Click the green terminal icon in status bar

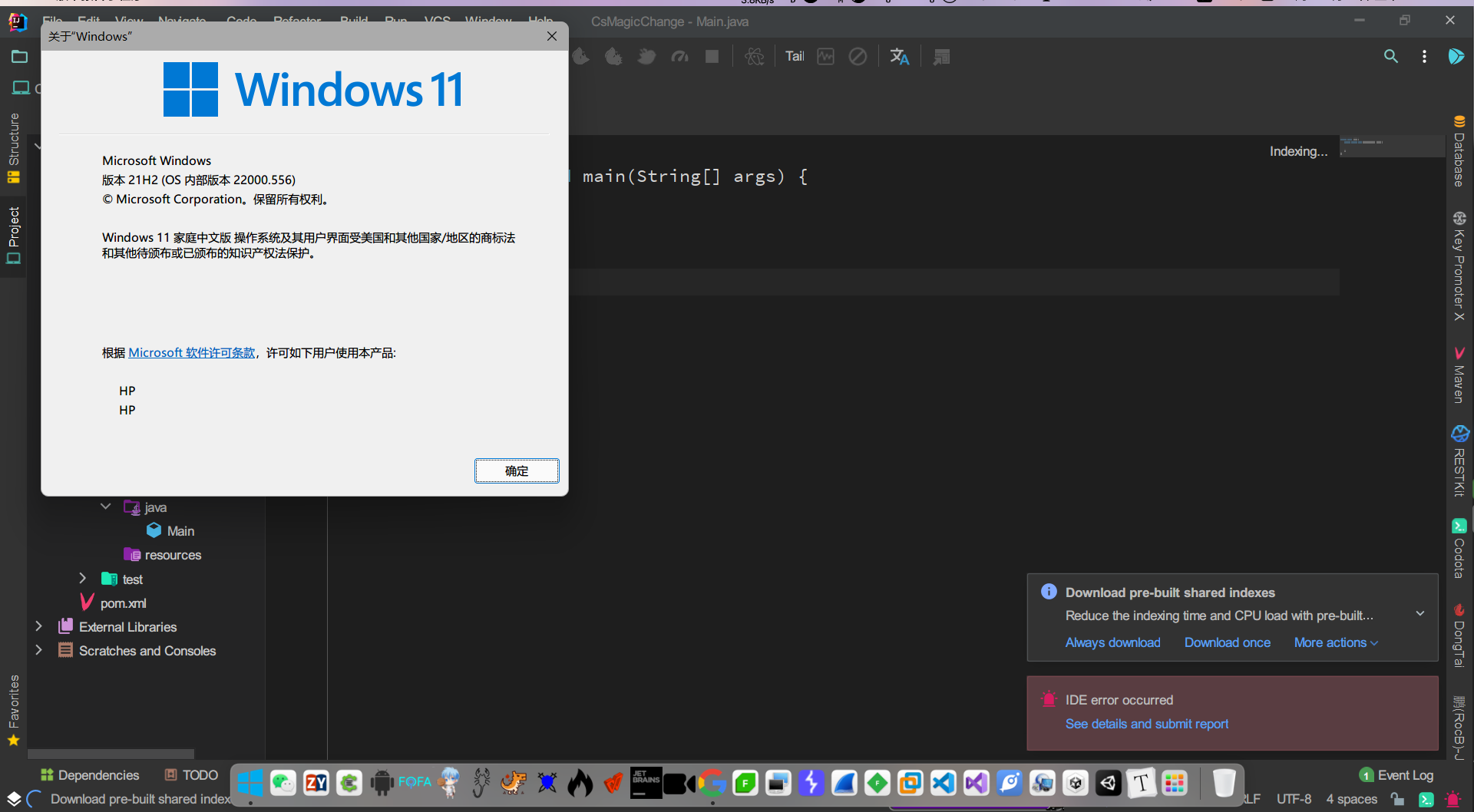pyautogui.click(x=1426, y=799)
